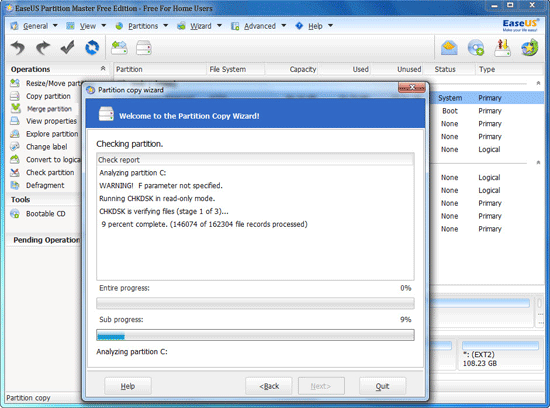The image size is (550, 408).
Task: Click the Copy partition sidebar icon
Action: click(15, 96)
